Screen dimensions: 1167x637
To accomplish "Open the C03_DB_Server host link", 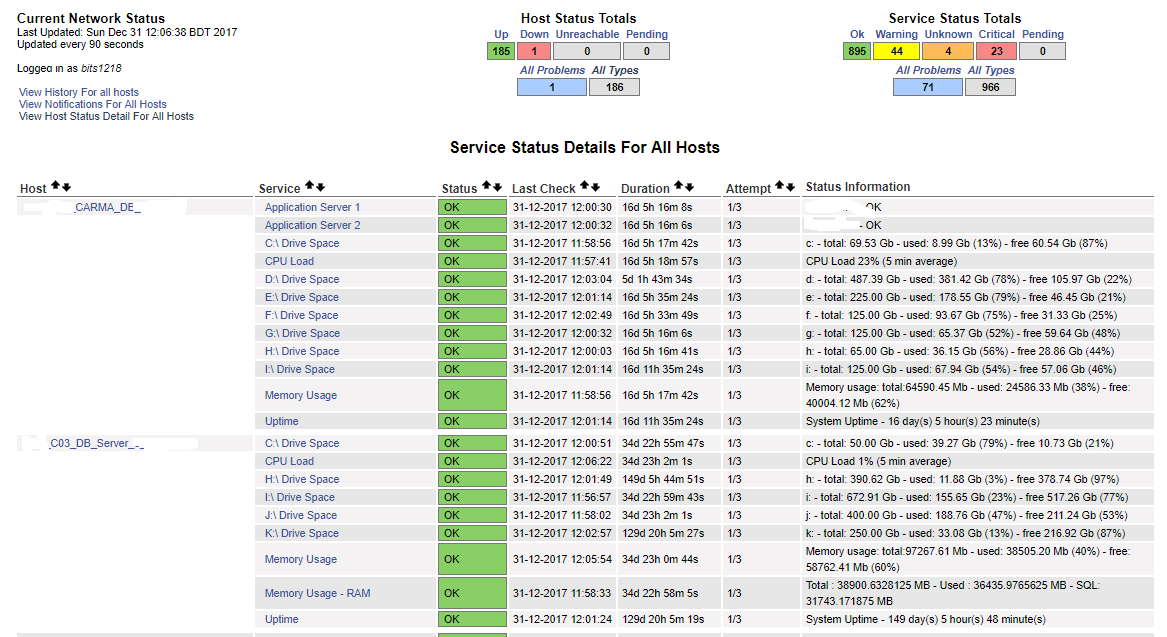I will tap(95, 444).
